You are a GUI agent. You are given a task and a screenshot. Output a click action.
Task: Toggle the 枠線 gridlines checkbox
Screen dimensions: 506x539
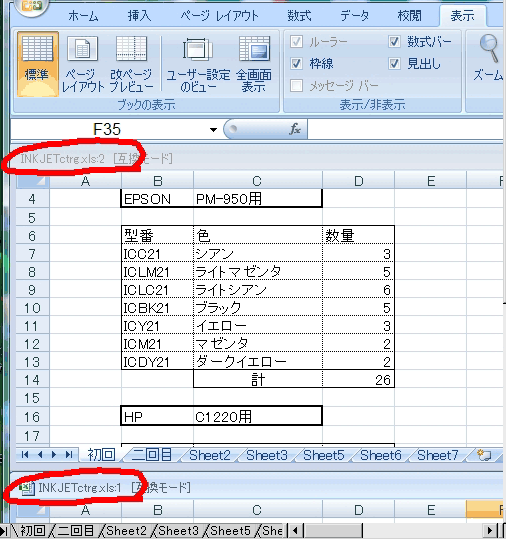click(296, 64)
